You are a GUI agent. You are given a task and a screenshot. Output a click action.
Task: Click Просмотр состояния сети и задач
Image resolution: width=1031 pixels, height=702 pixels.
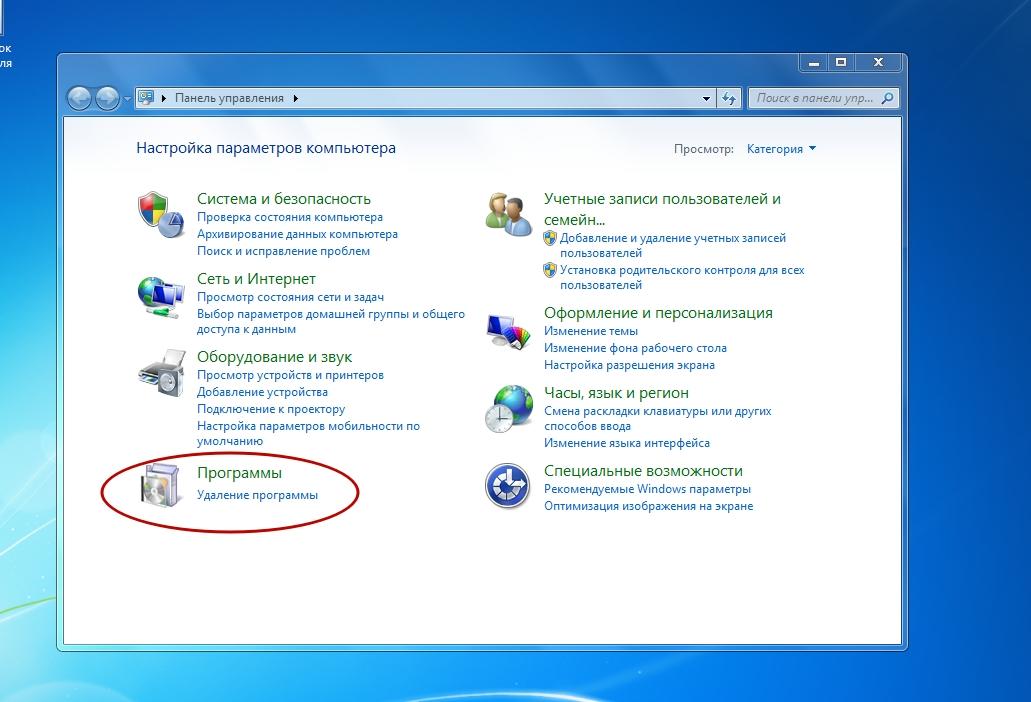click(290, 297)
